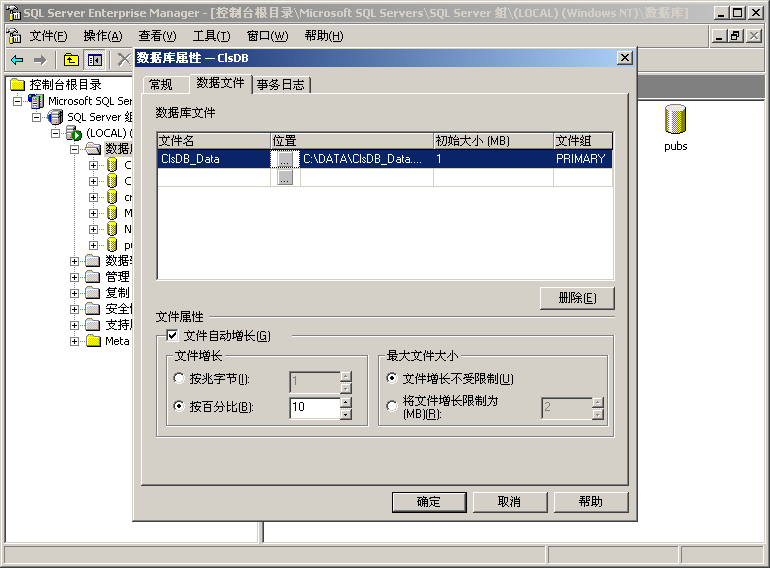
Task: Expand the 复制 folder node
Action: tap(74, 294)
